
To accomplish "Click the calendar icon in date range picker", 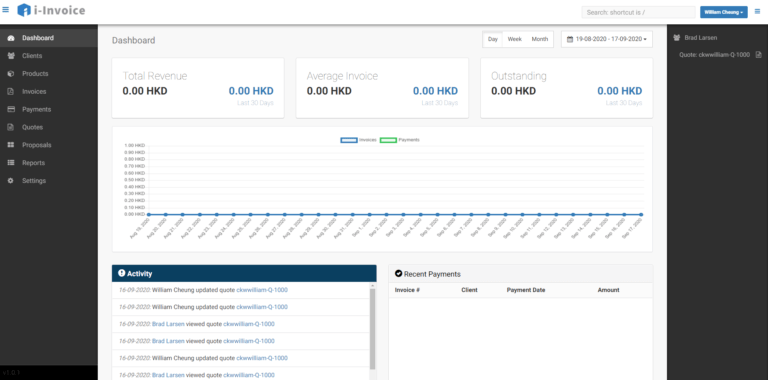I will tap(570, 39).
